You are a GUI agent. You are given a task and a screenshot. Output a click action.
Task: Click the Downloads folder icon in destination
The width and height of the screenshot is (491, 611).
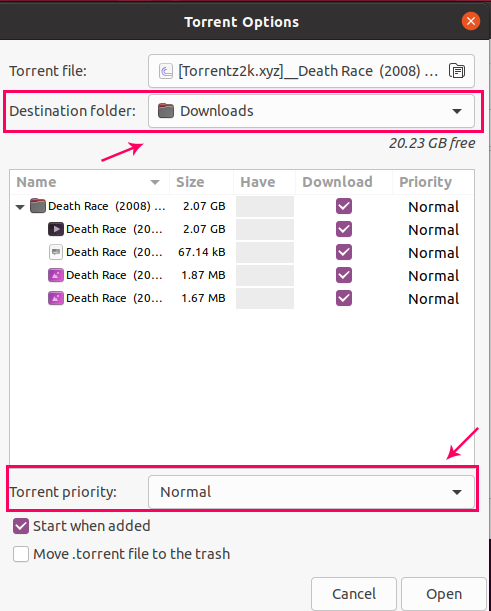(x=166, y=111)
